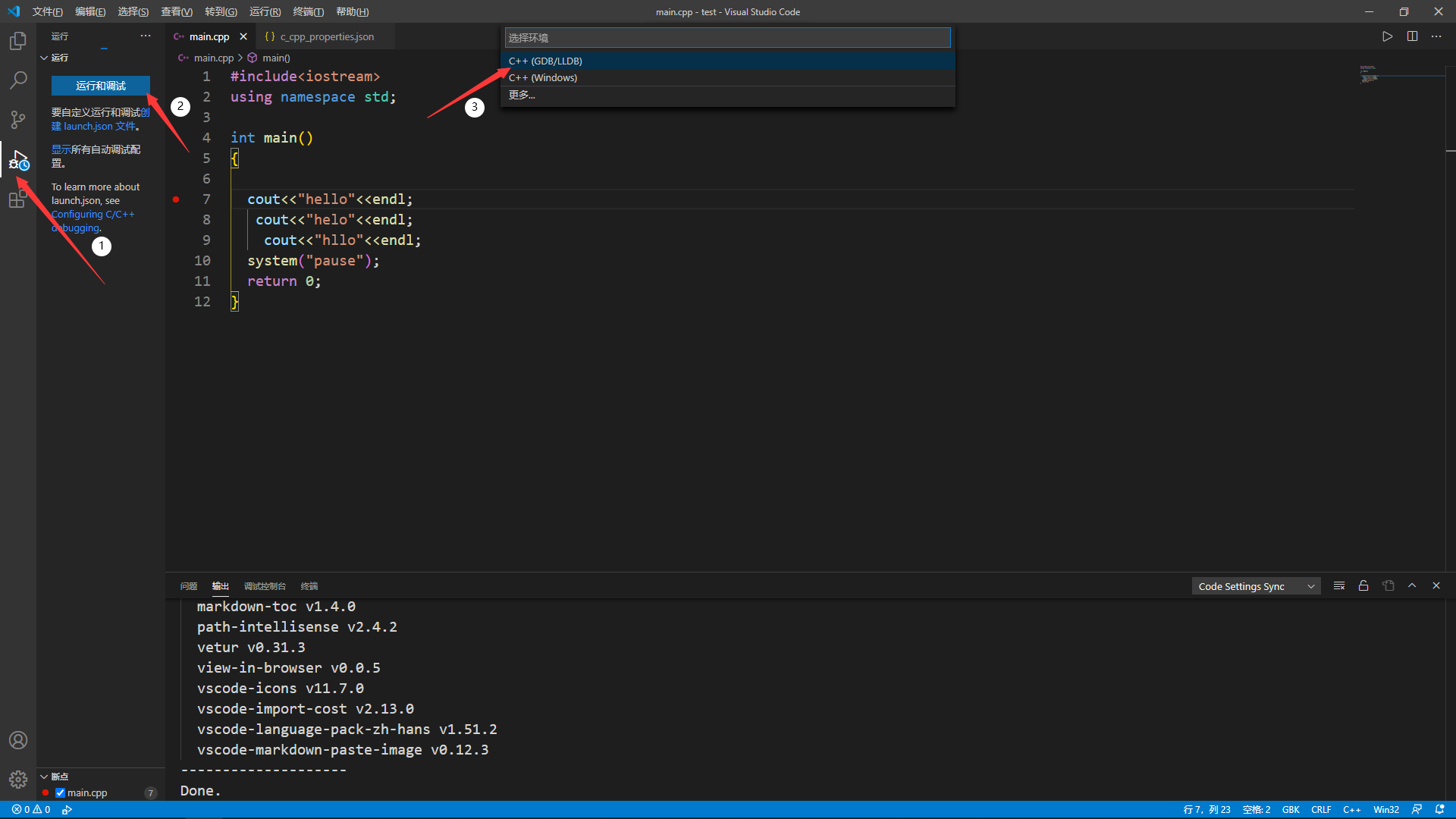Click 行 7, 列 23 in status bar
1456x819 pixels.
(x=1207, y=810)
